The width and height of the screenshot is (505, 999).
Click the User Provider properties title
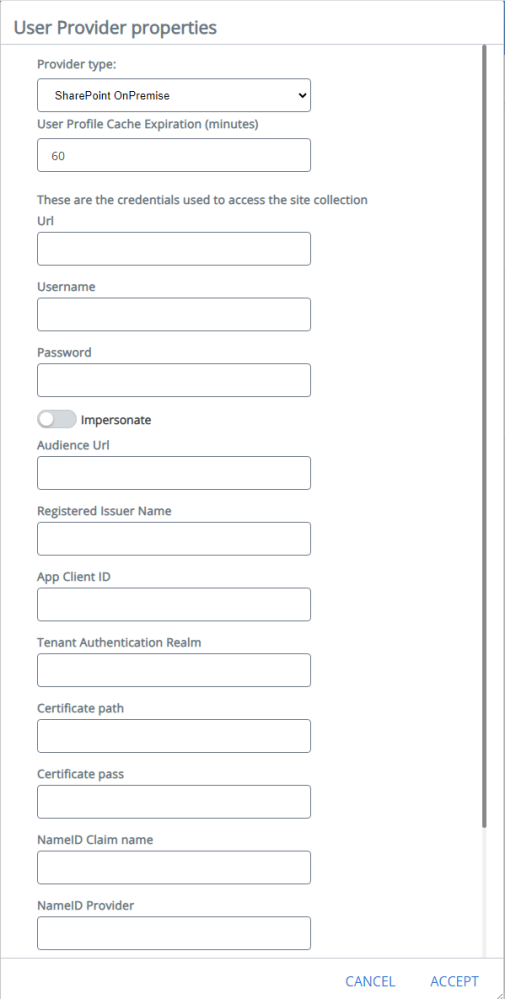click(115, 27)
